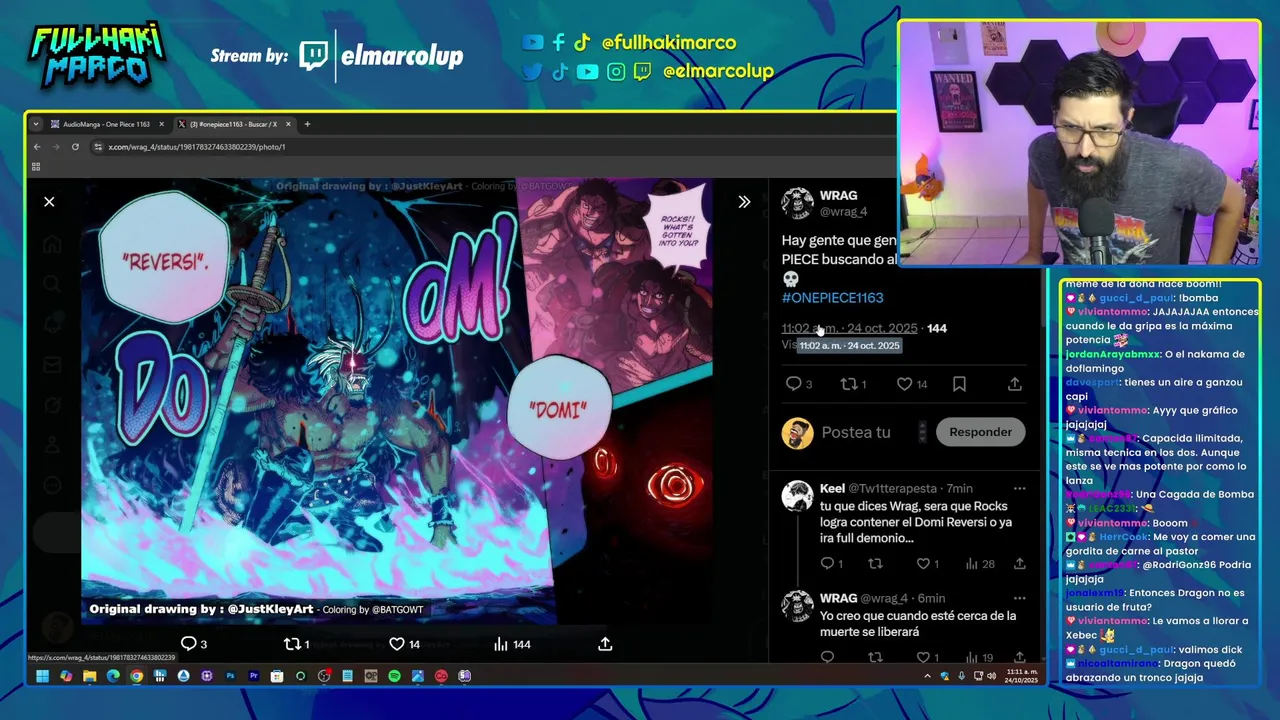Open WRAG's profile avatar at tweet top
Viewport: 1280px width, 720px height.
coord(797,203)
